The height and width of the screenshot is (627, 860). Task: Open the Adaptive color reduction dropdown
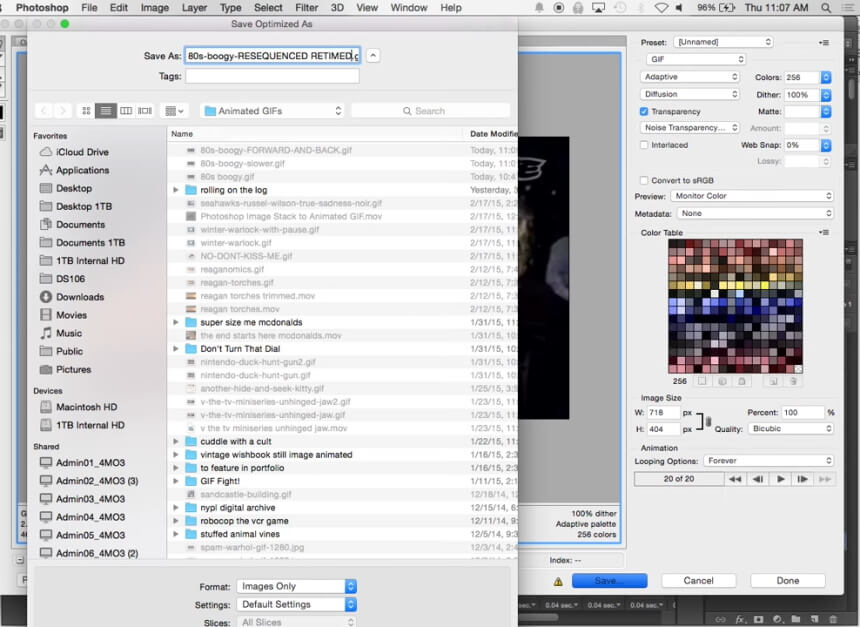(x=690, y=77)
